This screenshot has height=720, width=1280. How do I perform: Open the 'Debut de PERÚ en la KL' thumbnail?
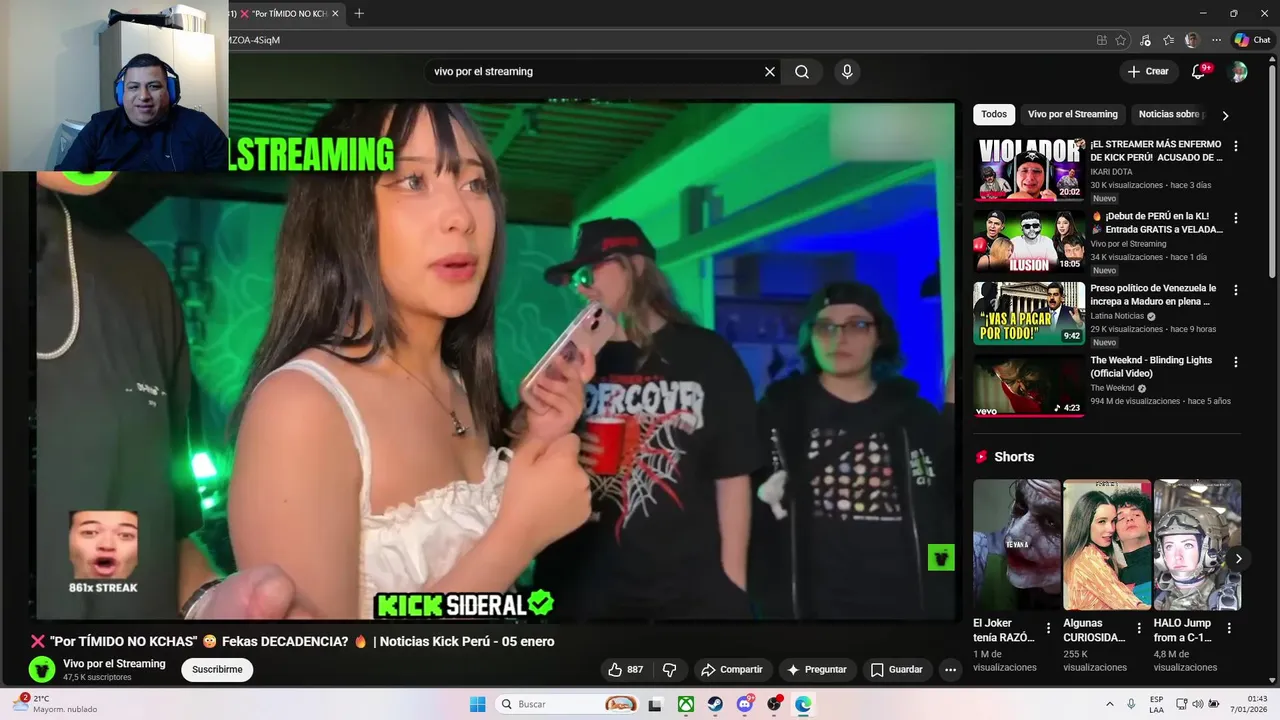[1029, 241]
